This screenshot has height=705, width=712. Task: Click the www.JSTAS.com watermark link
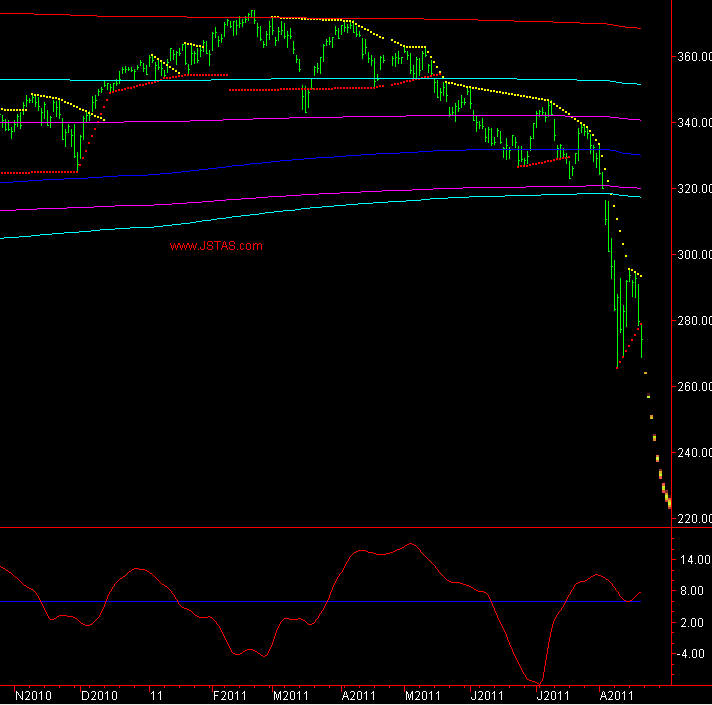215,245
